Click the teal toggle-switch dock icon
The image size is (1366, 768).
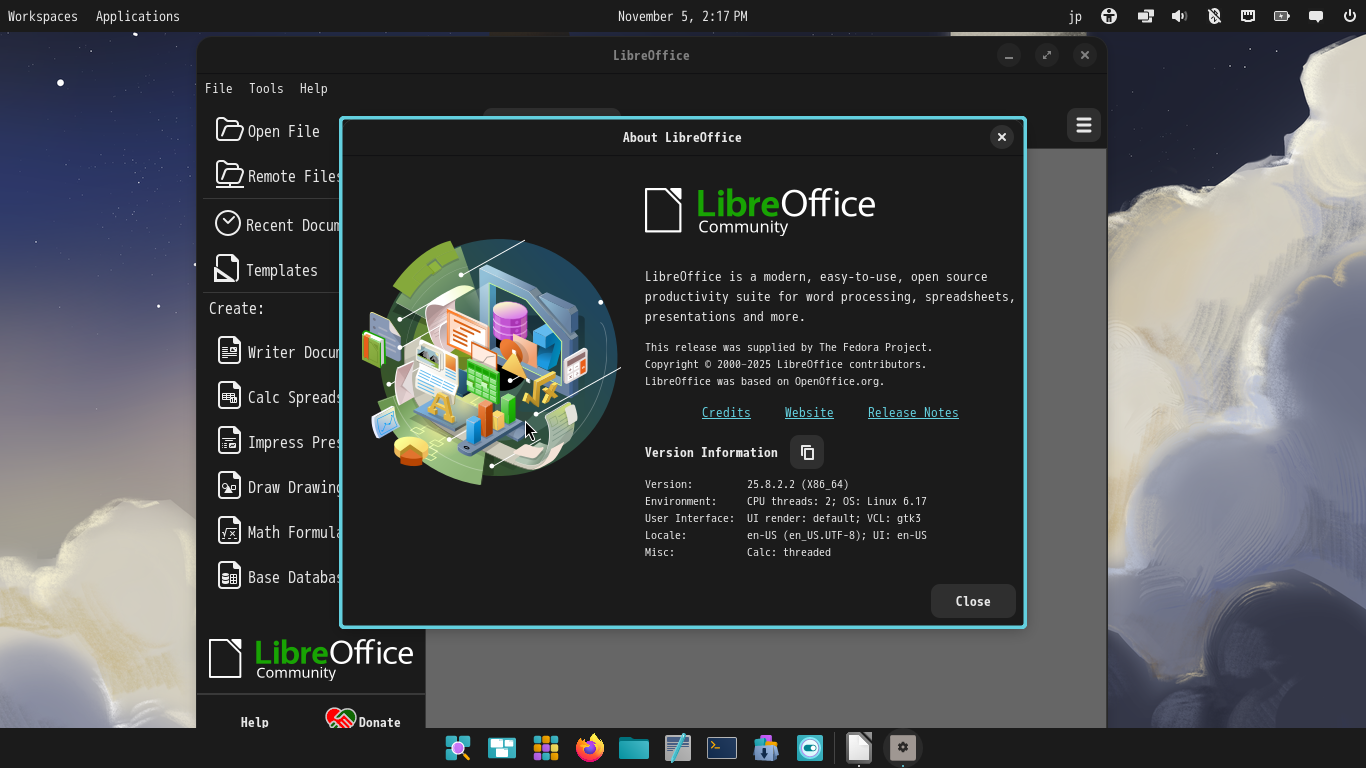click(810, 748)
